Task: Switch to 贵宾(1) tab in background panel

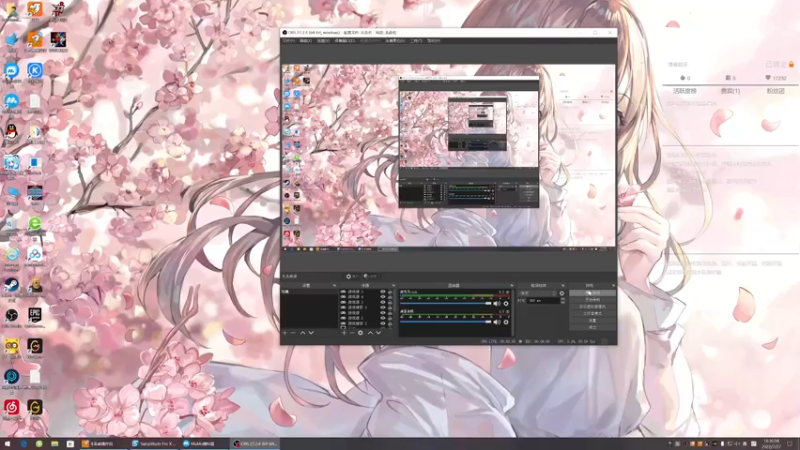Action: (x=730, y=91)
